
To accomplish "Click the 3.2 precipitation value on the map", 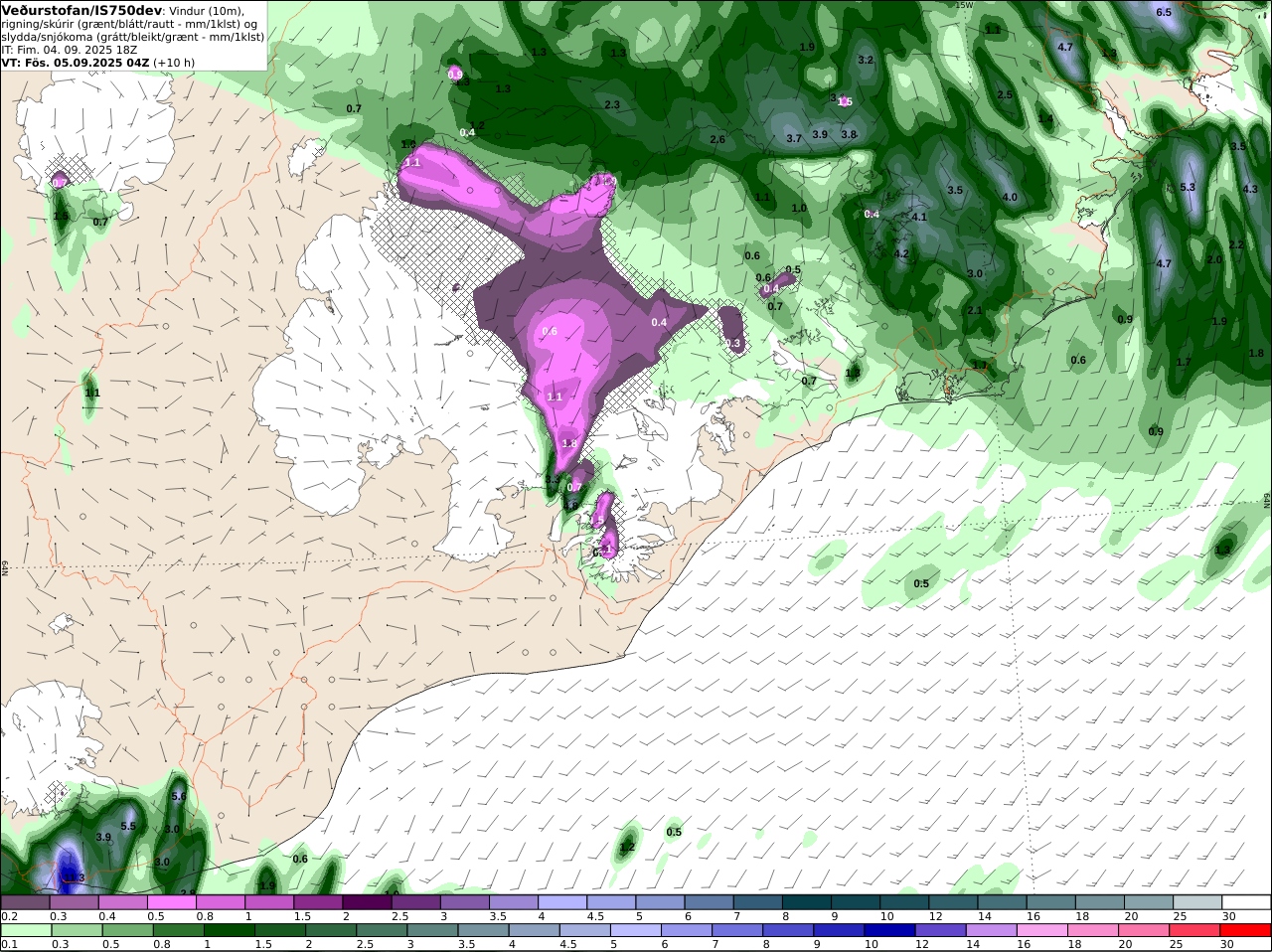I will coord(866,60).
